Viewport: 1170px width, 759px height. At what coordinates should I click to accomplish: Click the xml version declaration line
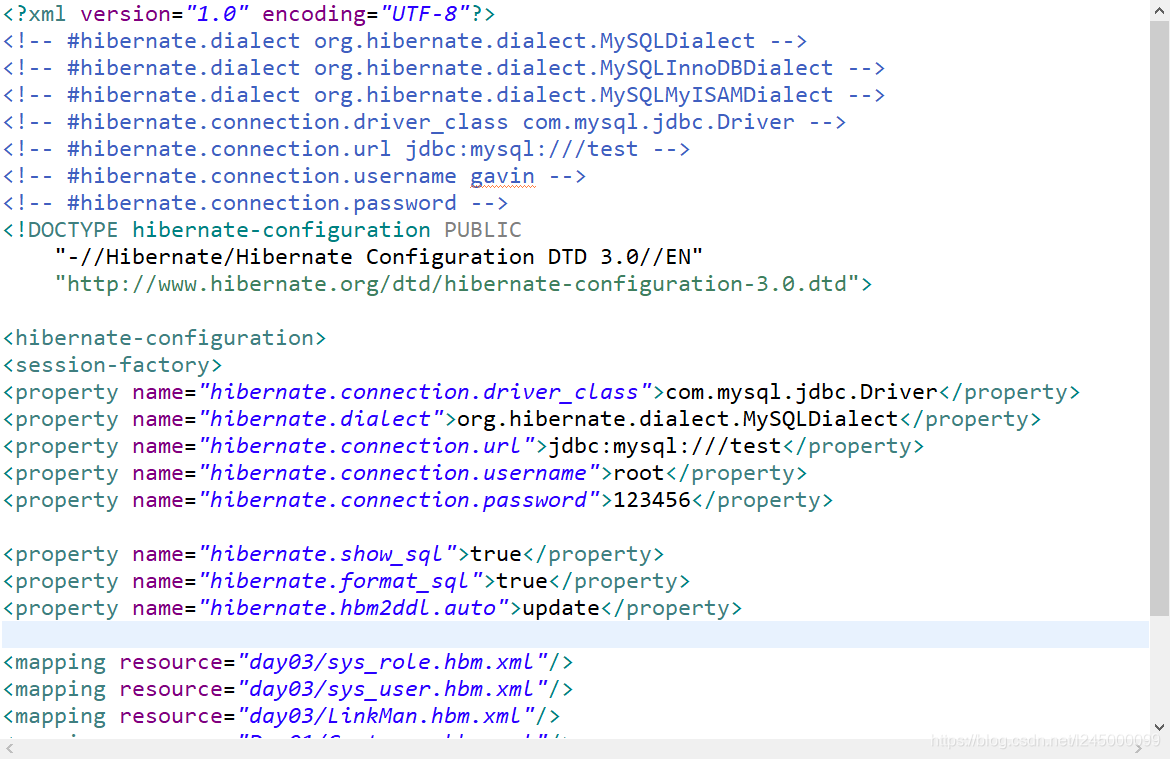pos(249,14)
